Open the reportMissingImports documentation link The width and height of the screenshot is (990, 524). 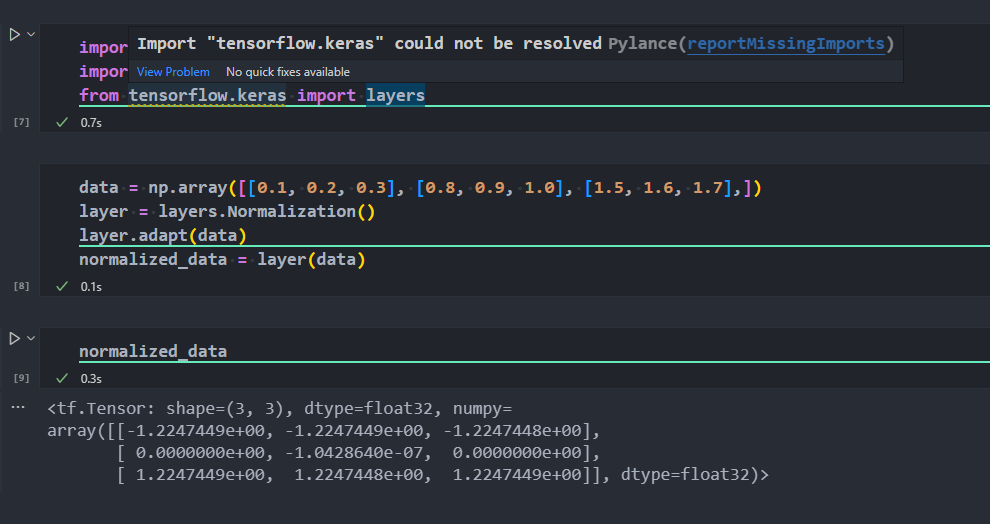click(x=786, y=44)
